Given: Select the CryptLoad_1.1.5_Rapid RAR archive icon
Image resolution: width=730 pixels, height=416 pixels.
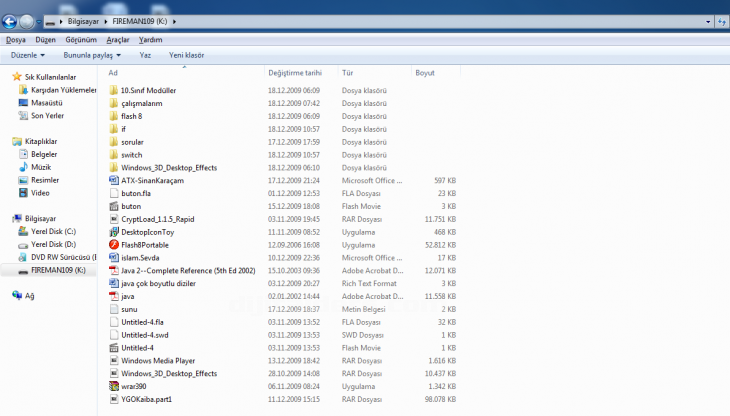Looking at the screenshot, I should [x=113, y=219].
